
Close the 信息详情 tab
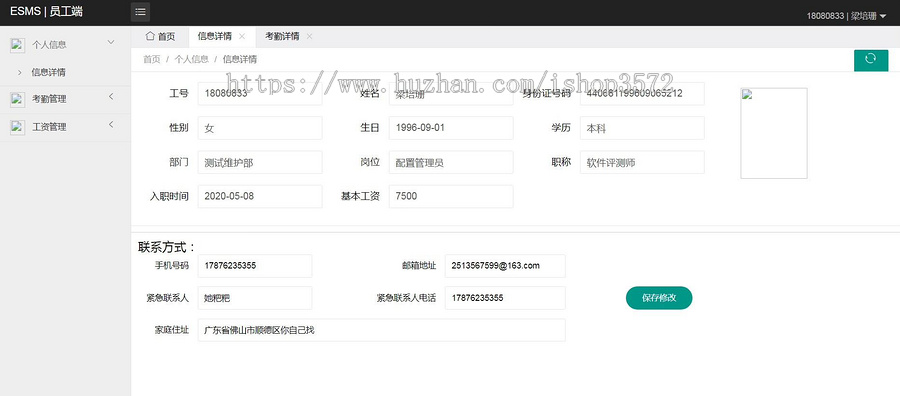242,36
